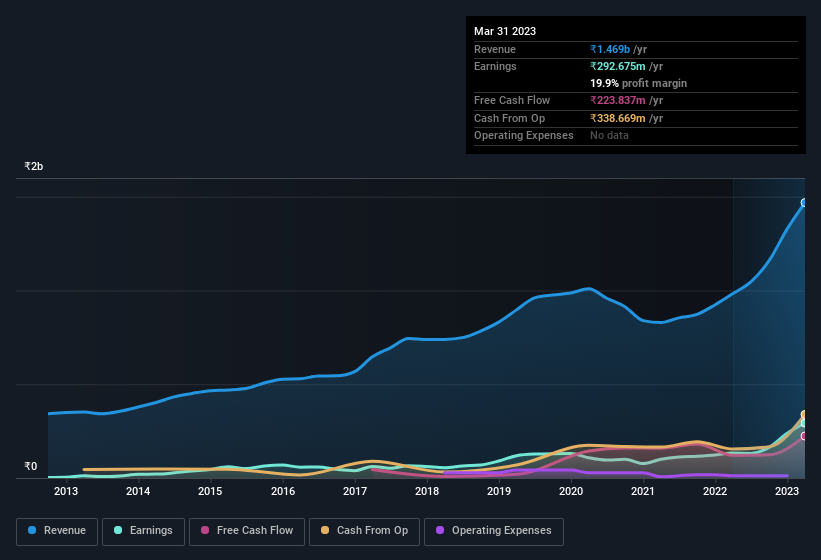Click the 2013 x-axis label
The image size is (821, 560).
point(65,491)
